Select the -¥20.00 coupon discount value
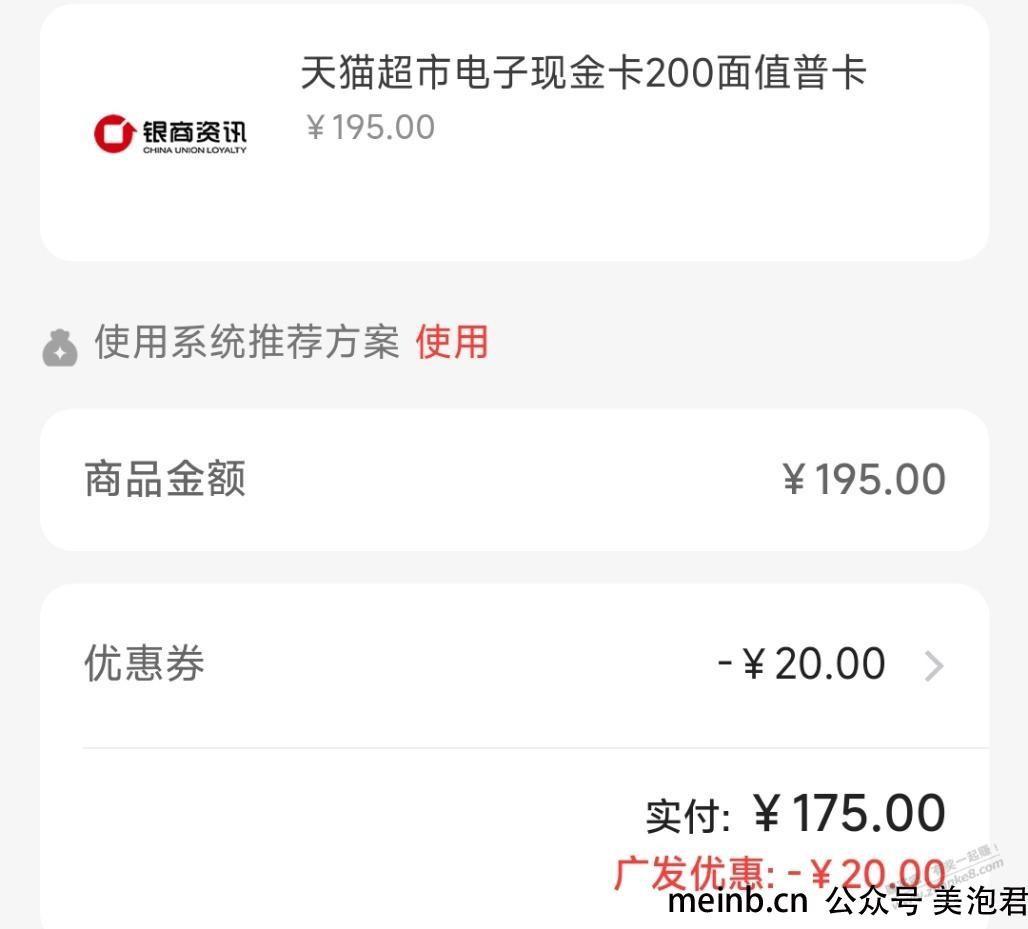 click(x=801, y=663)
